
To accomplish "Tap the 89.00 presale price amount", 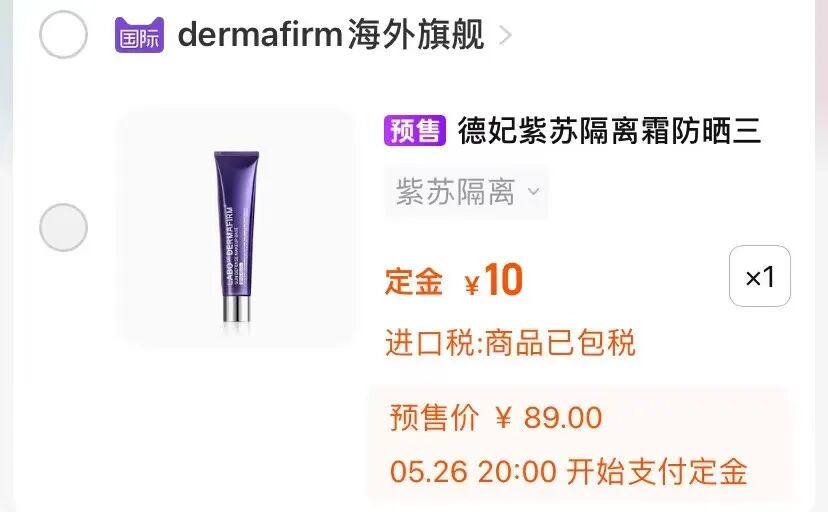I will point(563,418).
